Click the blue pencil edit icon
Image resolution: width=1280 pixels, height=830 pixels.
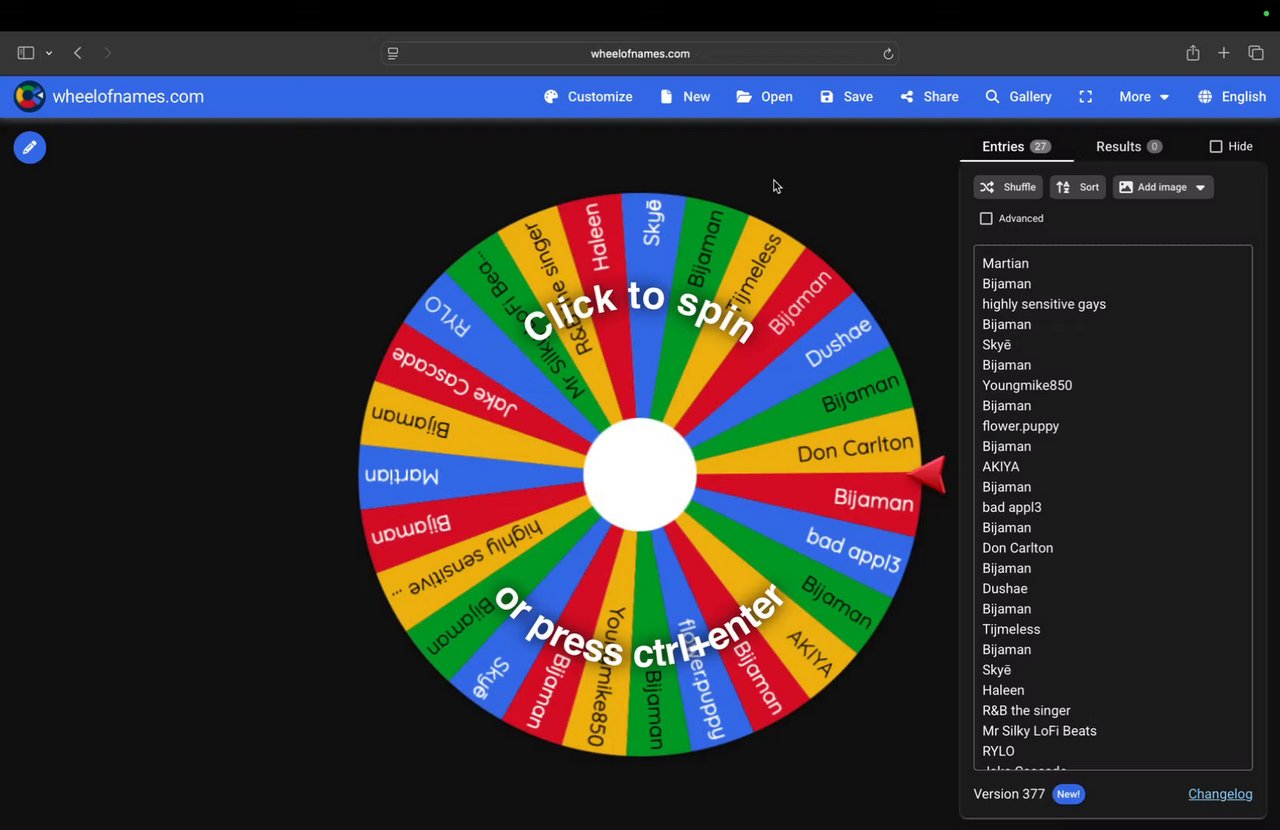(x=30, y=147)
